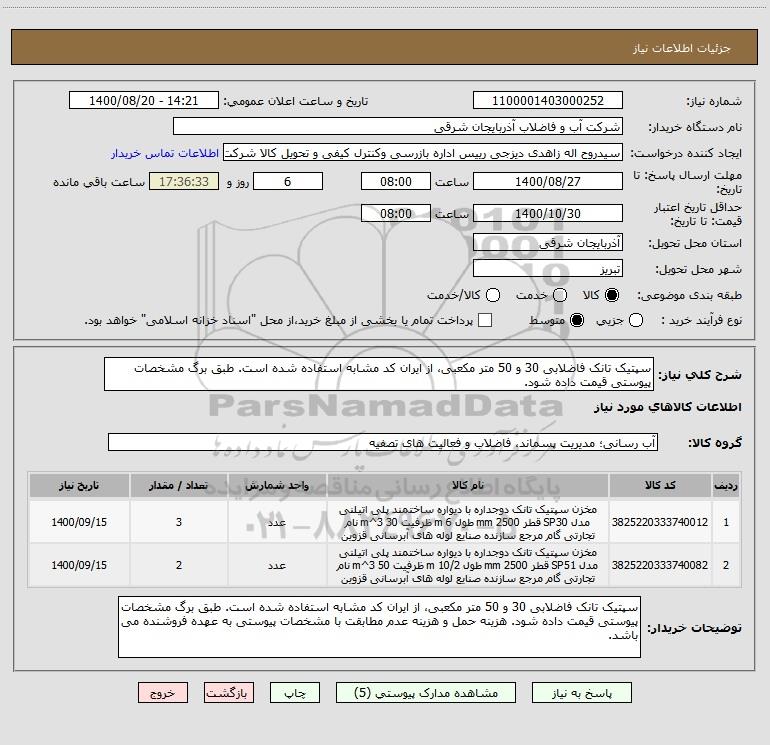Click the need number field 1100001403000252
Image resolution: width=770 pixels, height=745 pixels.
548,101
